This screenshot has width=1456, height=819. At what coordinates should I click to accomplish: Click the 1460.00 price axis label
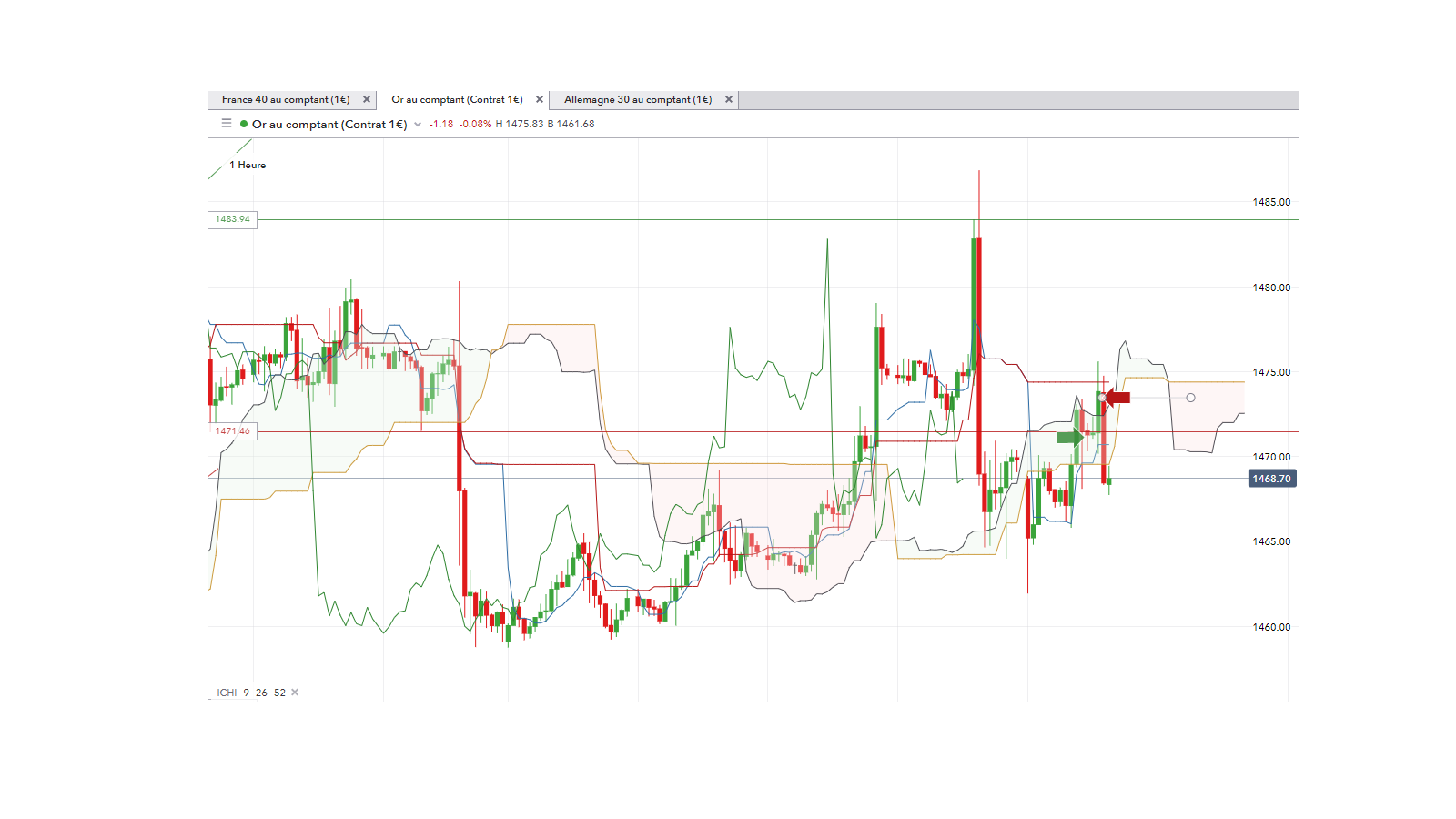tap(1271, 627)
